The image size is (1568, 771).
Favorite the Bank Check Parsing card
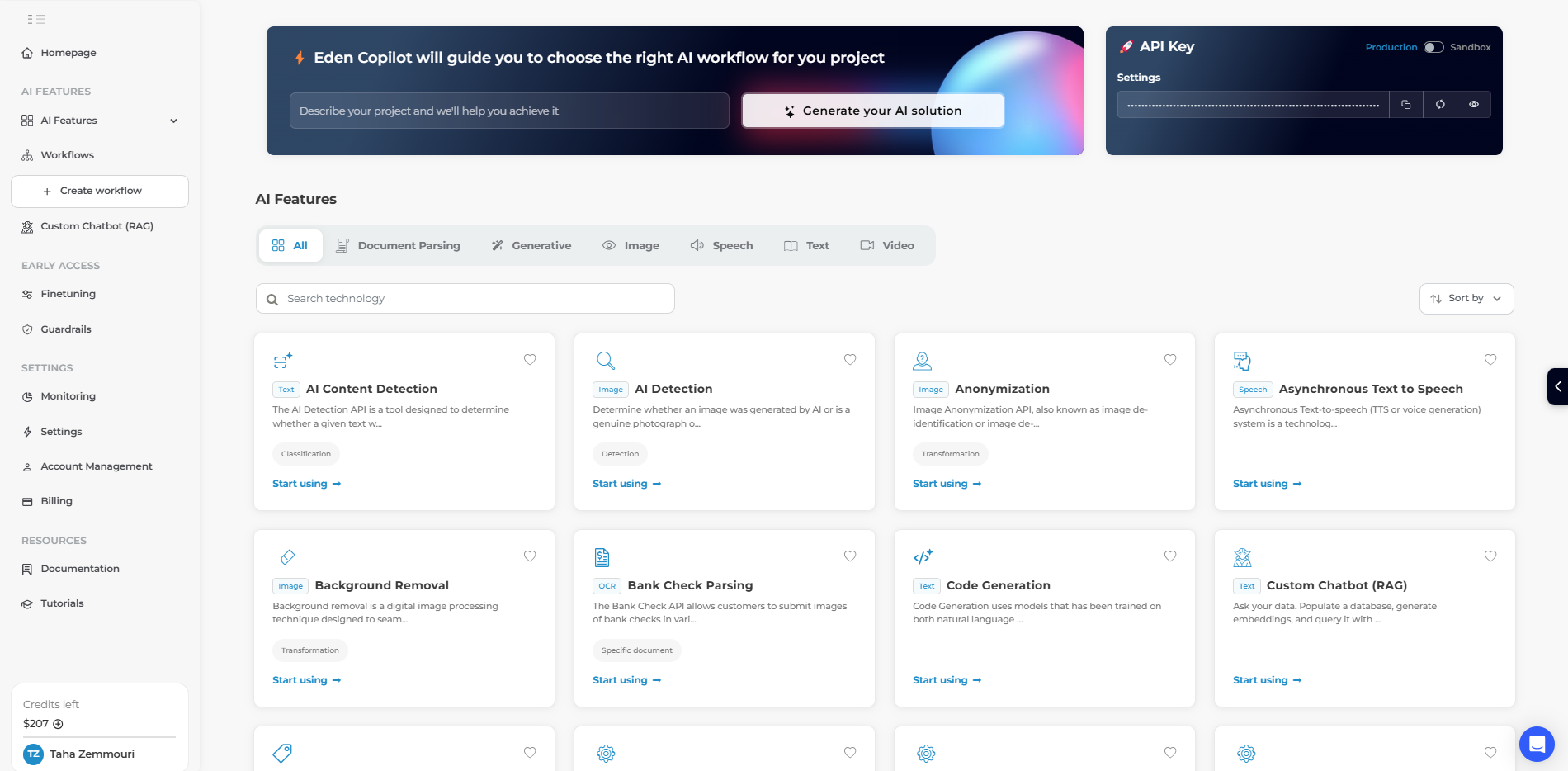(850, 556)
